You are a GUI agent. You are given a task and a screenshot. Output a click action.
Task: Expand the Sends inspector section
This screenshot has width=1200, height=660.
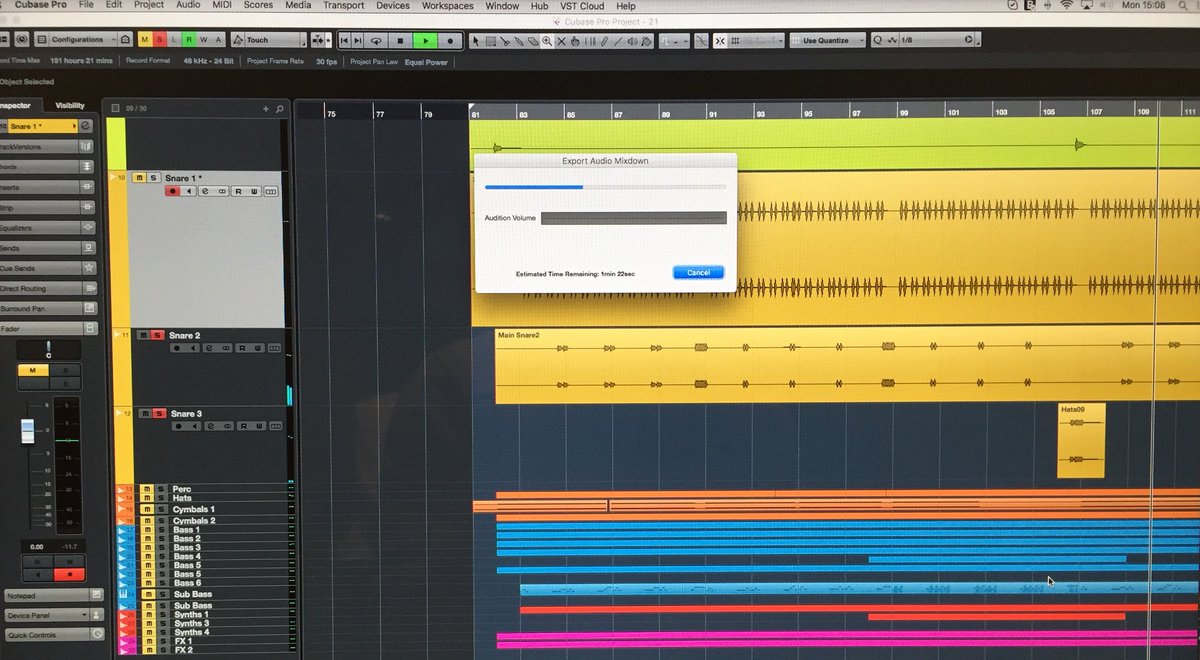point(48,247)
